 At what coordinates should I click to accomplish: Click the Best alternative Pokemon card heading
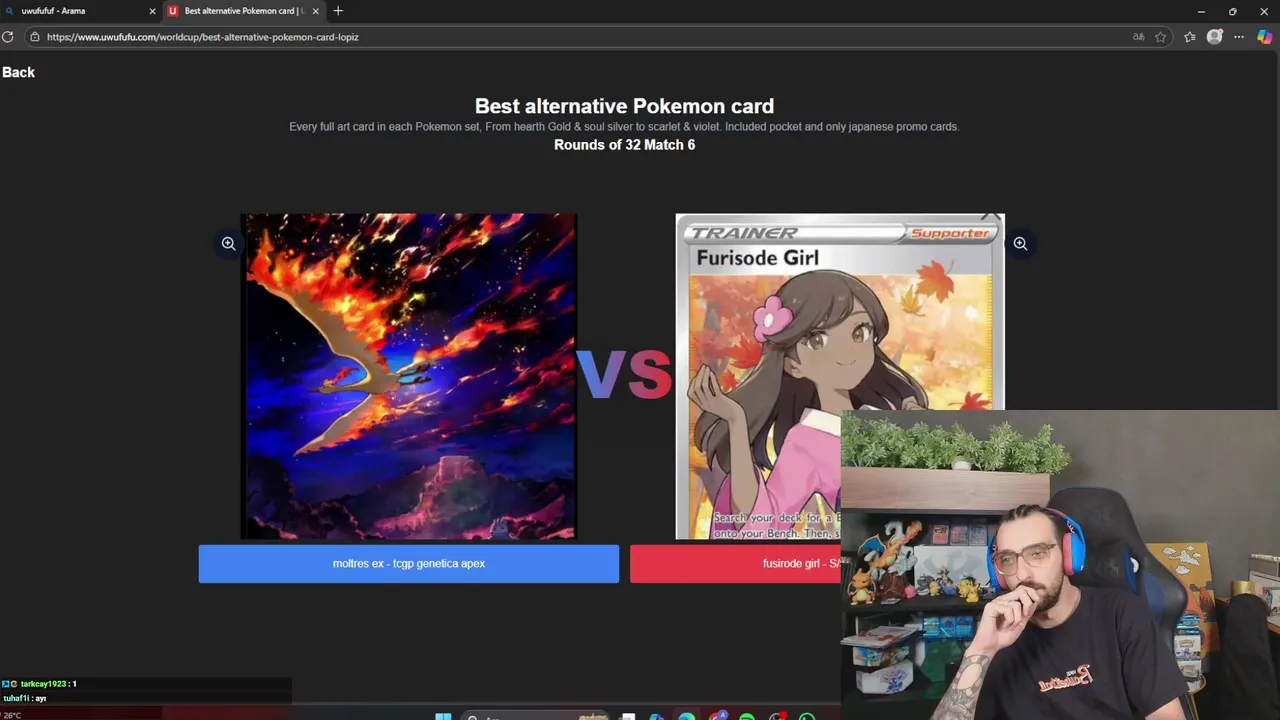coord(624,106)
